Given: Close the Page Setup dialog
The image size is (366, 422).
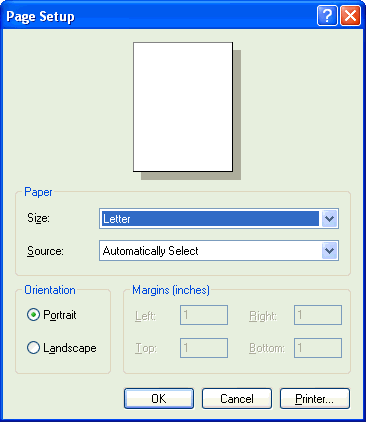Looking at the screenshot, I should pos(350,16).
